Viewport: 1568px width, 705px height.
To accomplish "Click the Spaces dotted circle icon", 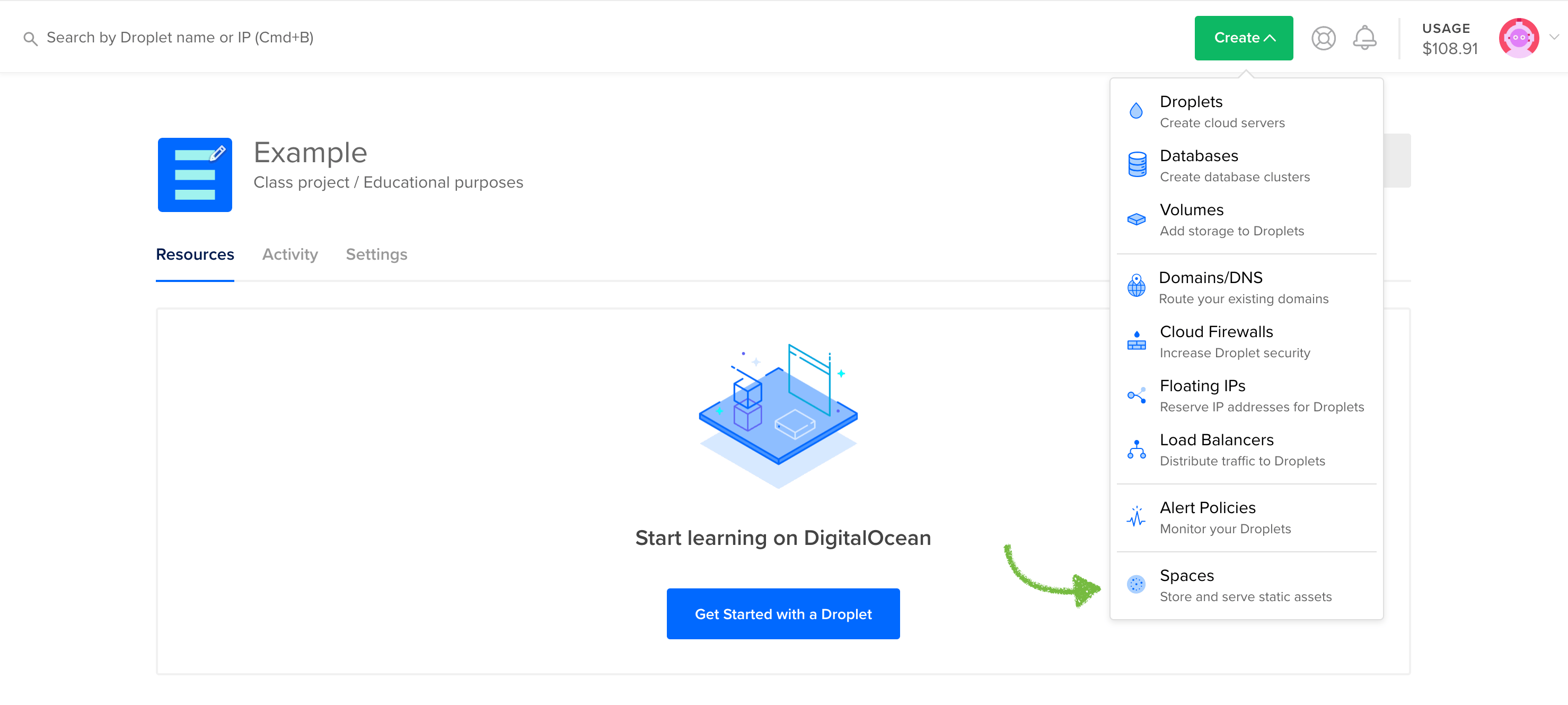I will [1136, 585].
